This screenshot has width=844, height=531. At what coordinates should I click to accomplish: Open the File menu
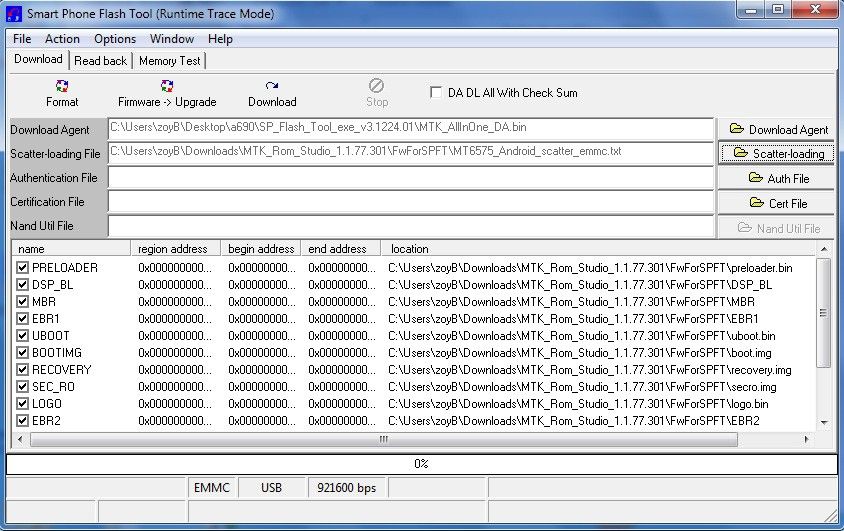point(22,39)
